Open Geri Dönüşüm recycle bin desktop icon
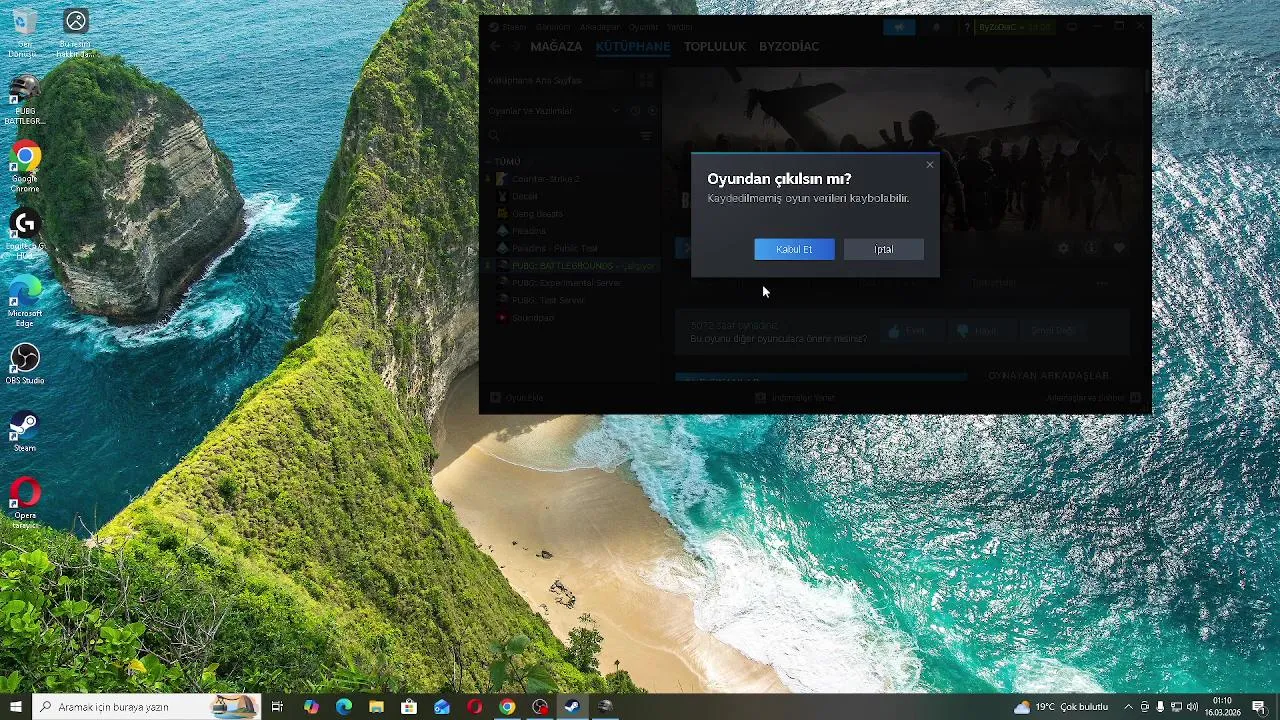This screenshot has width=1280, height=720. pyautogui.click(x=24, y=33)
